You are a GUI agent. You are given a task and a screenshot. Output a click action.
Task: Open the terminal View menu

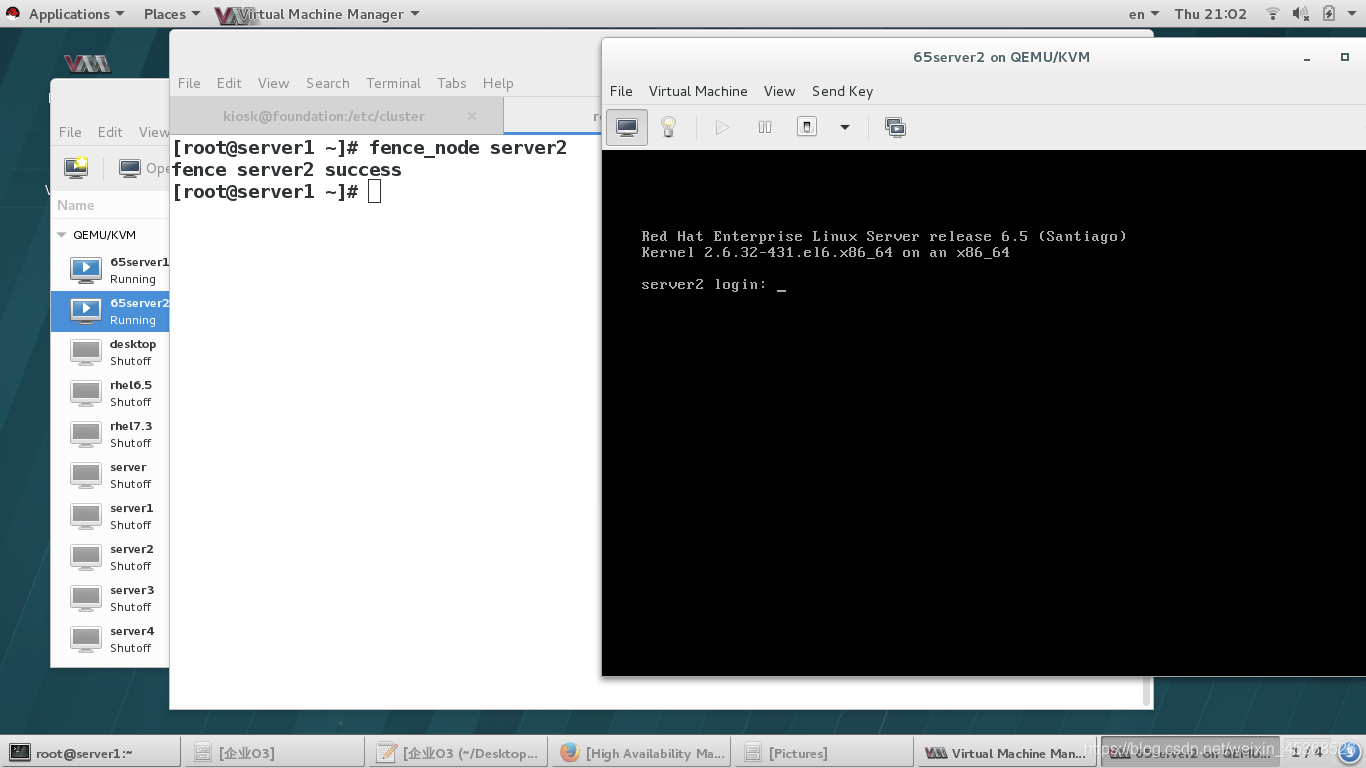point(273,83)
